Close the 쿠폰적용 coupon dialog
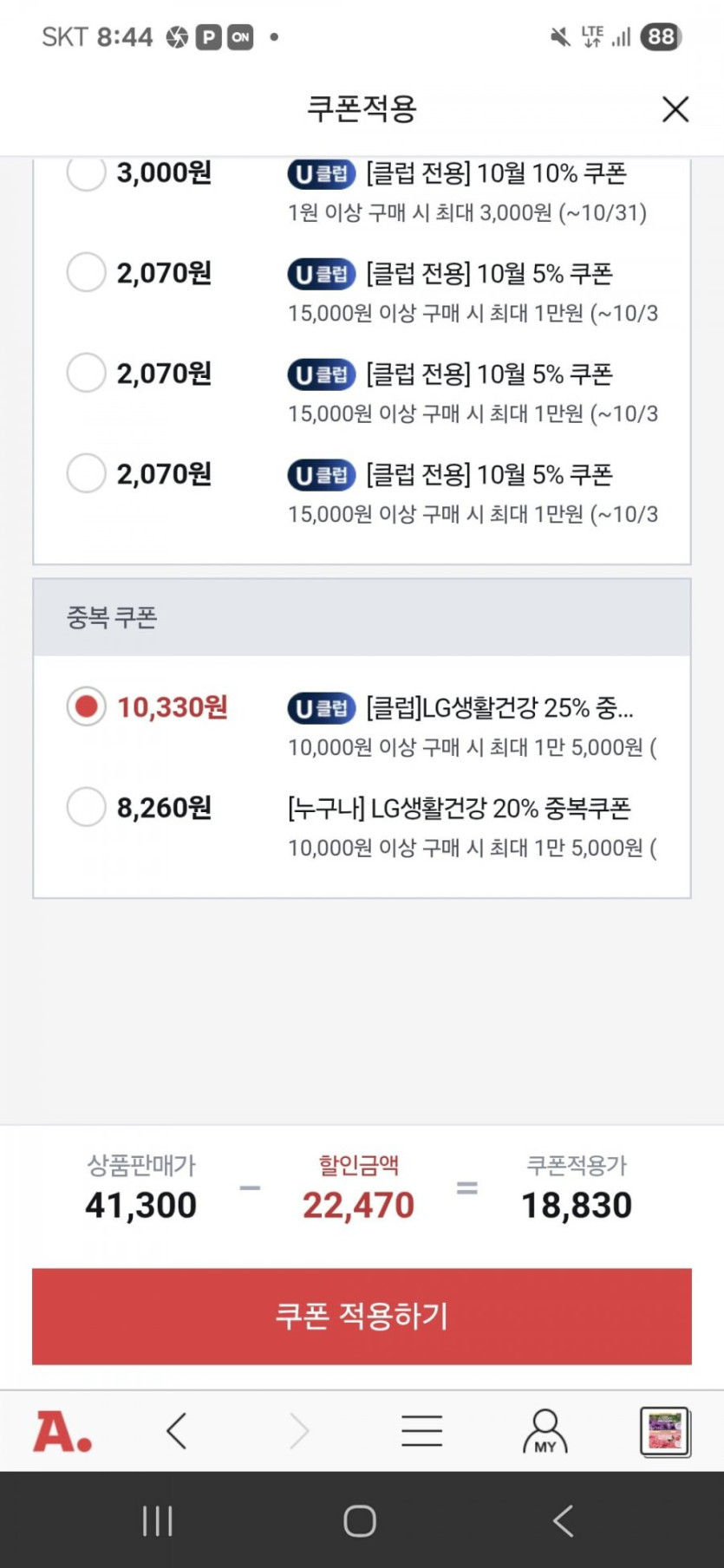 675,109
